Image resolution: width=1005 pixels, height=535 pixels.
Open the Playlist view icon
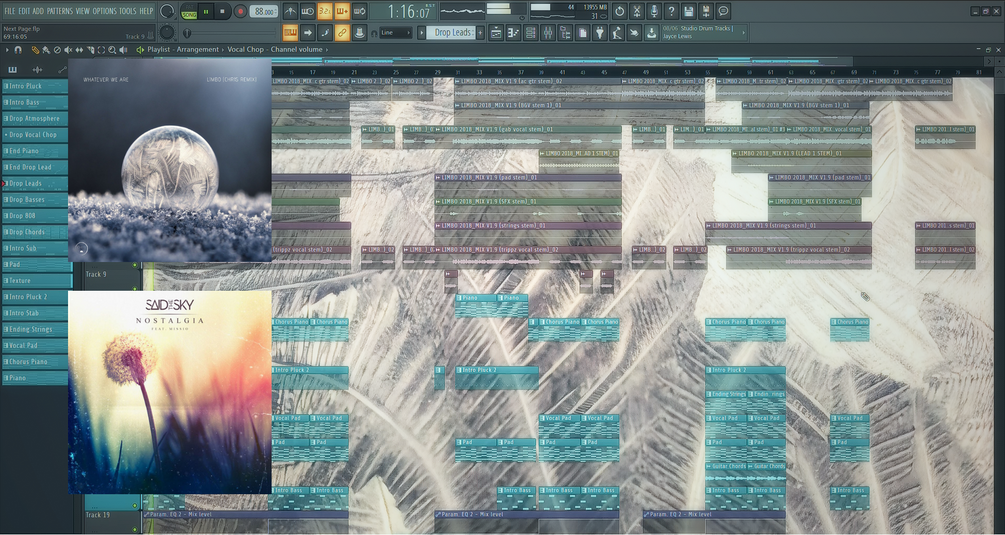(x=495, y=33)
